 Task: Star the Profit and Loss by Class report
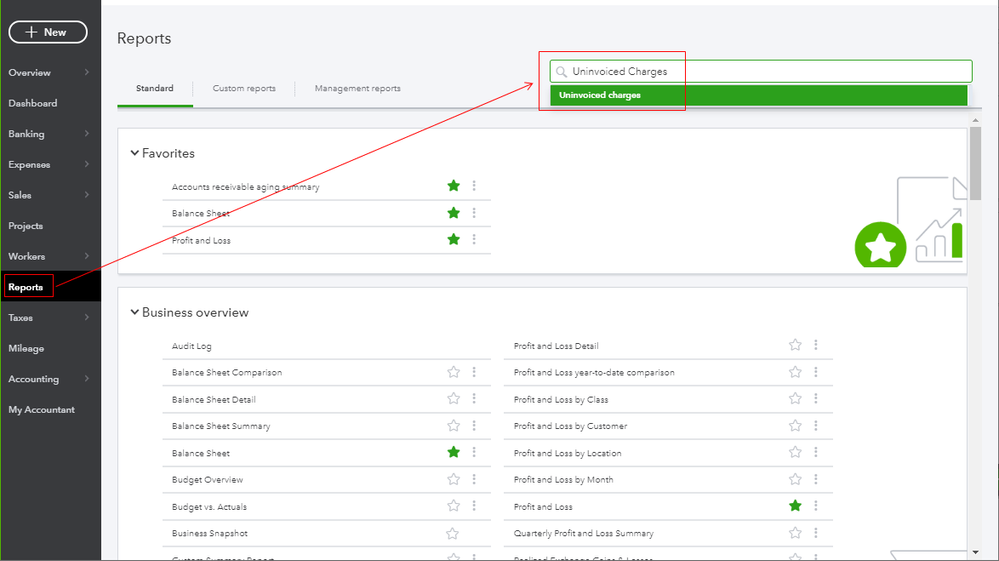[x=795, y=399]
